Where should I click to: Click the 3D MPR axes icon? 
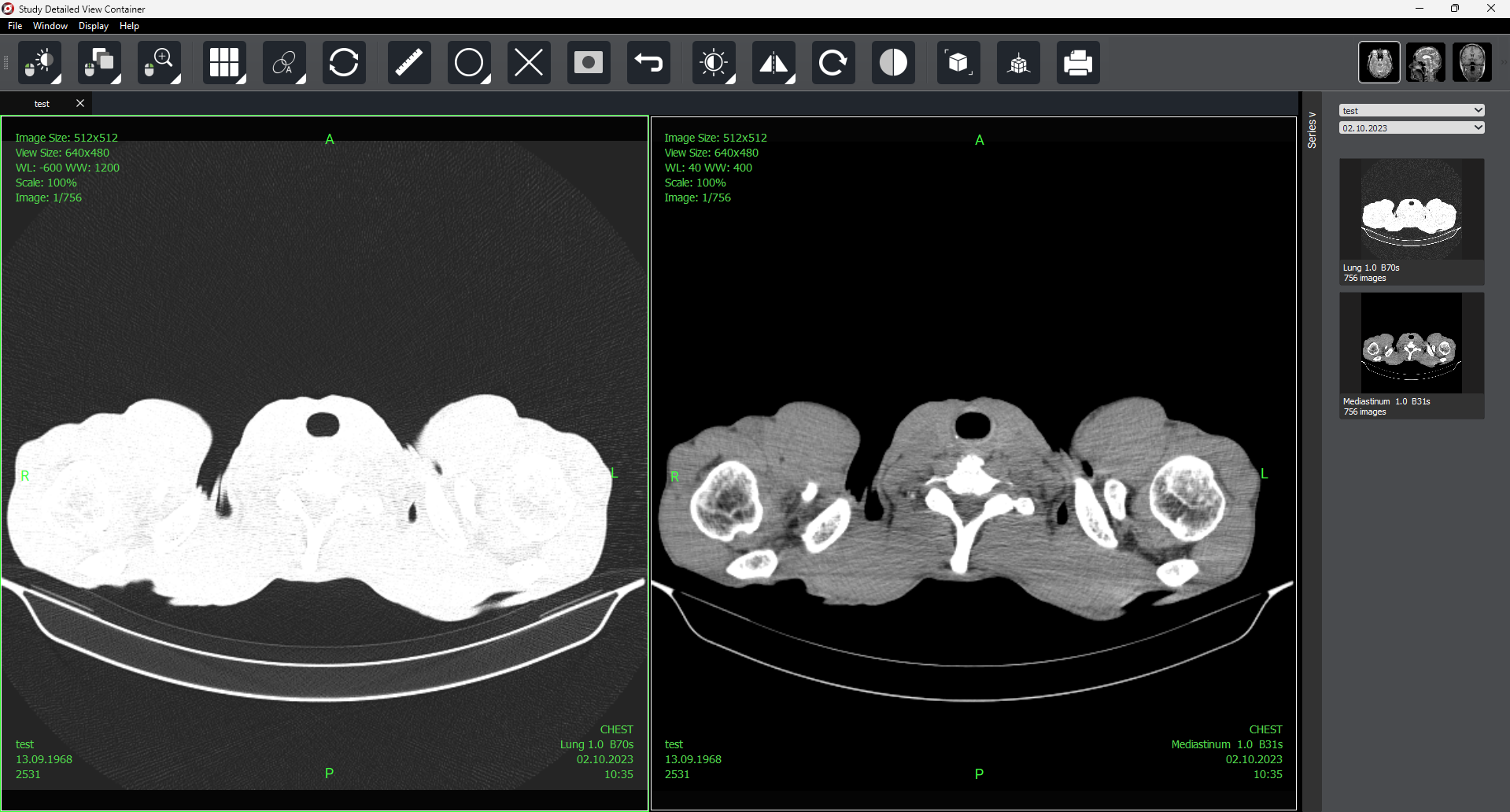(1018, 62)
